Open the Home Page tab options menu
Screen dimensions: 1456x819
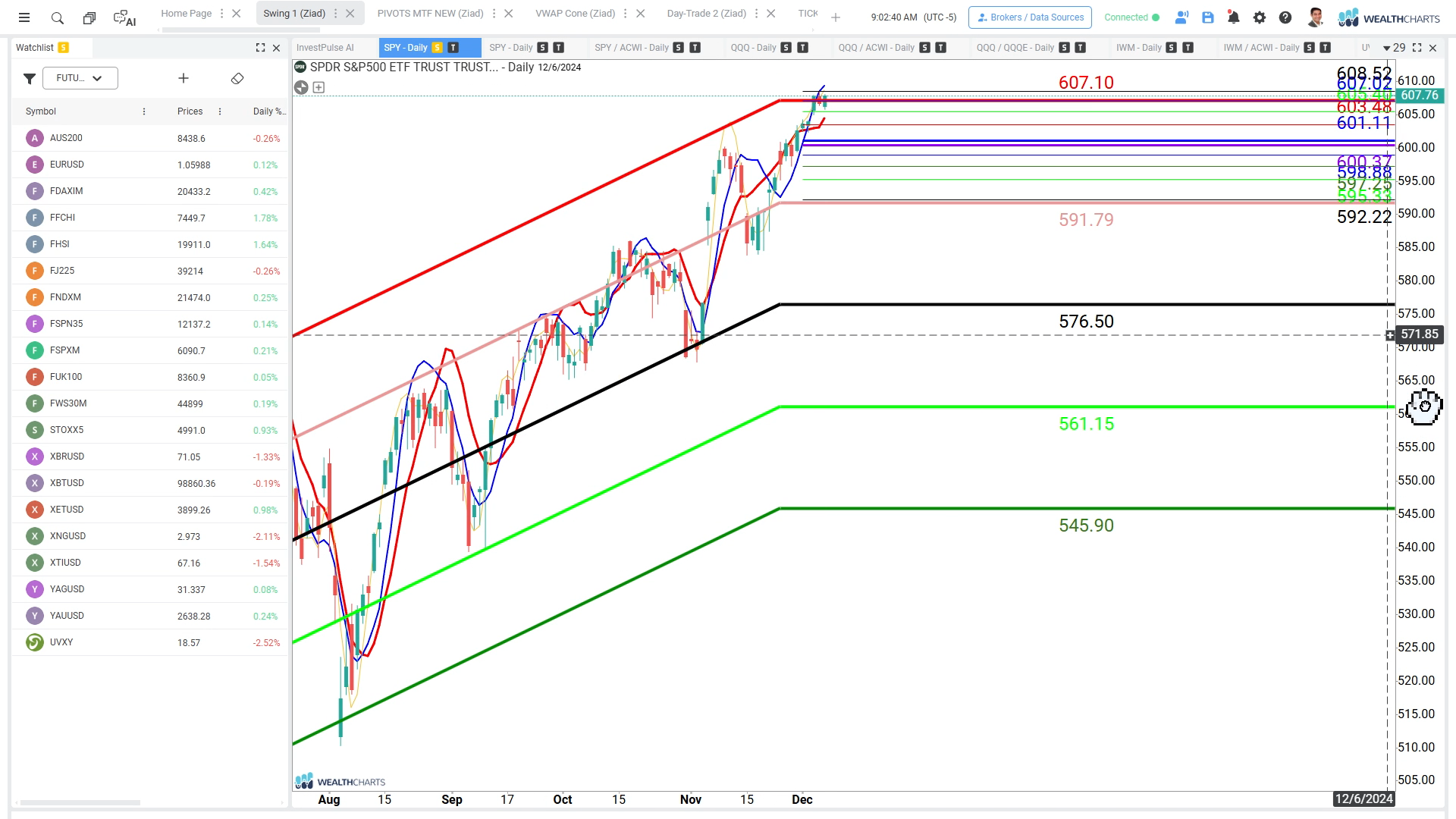[221, 14]
